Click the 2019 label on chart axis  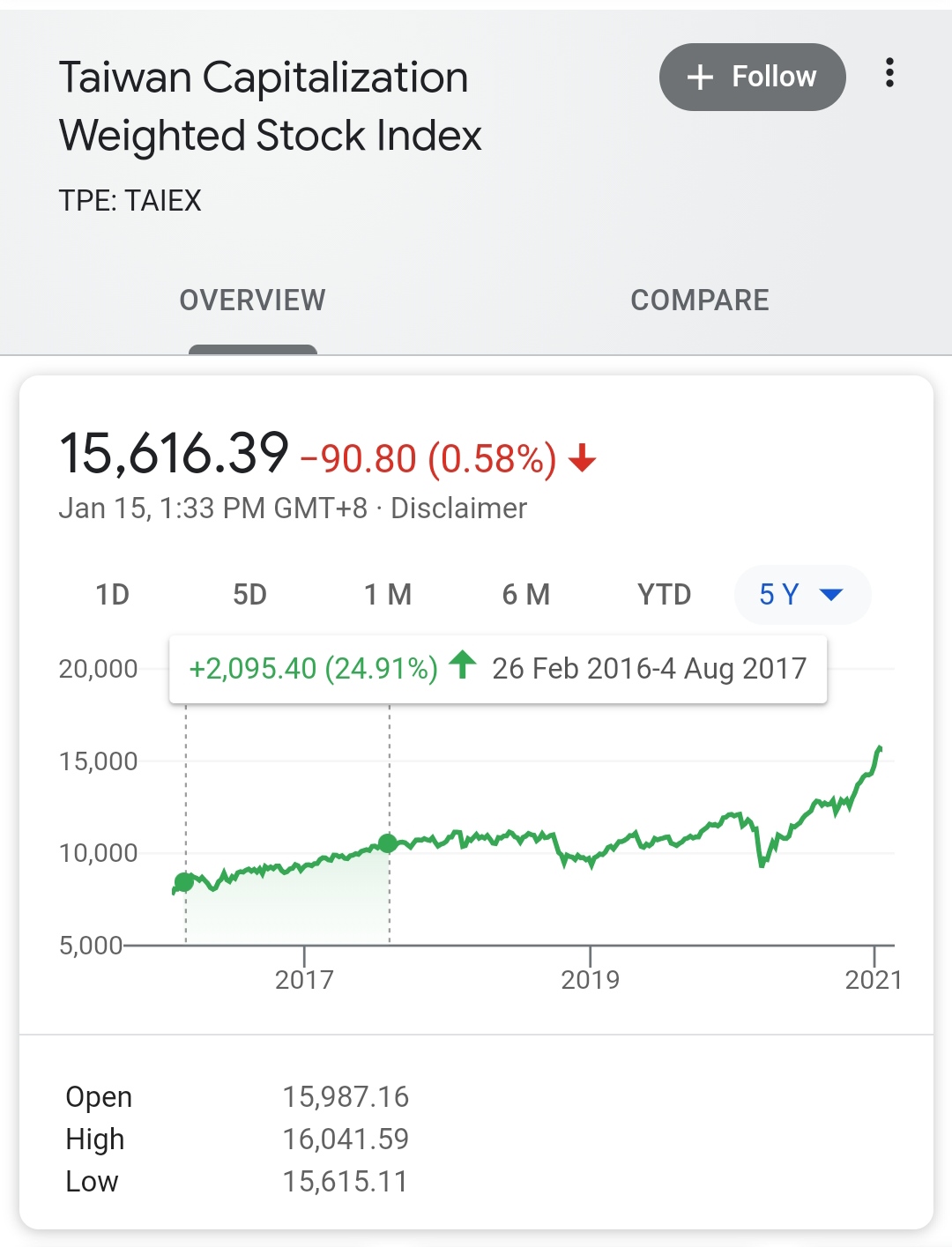(590, 979)
